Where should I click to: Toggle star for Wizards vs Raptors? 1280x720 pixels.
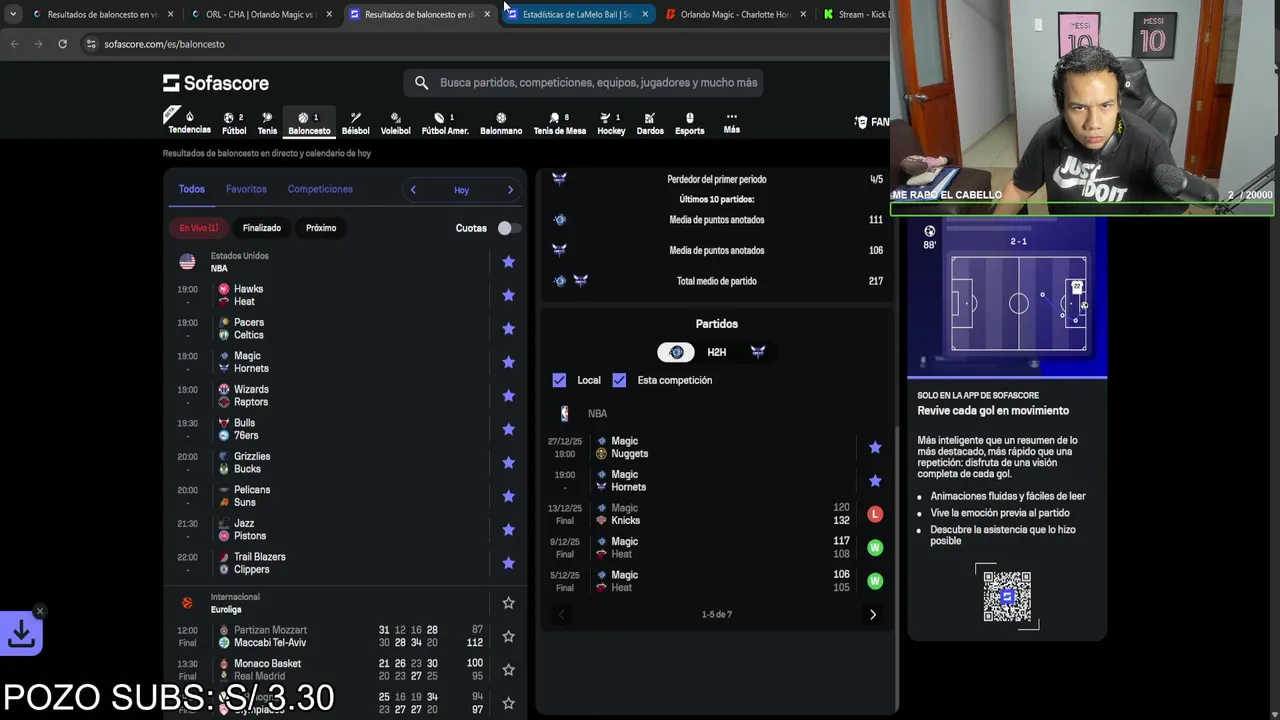pos(508,396)
